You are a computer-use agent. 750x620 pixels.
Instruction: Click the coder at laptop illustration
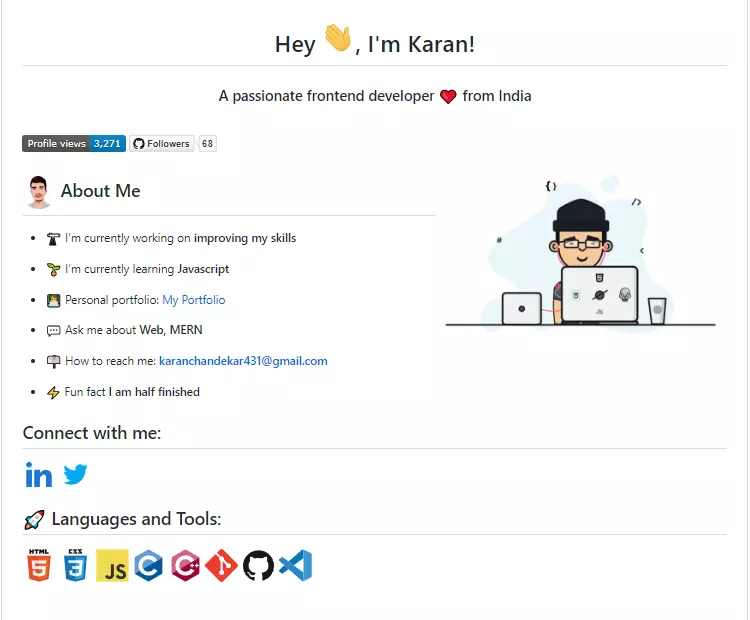pos(580,255)
